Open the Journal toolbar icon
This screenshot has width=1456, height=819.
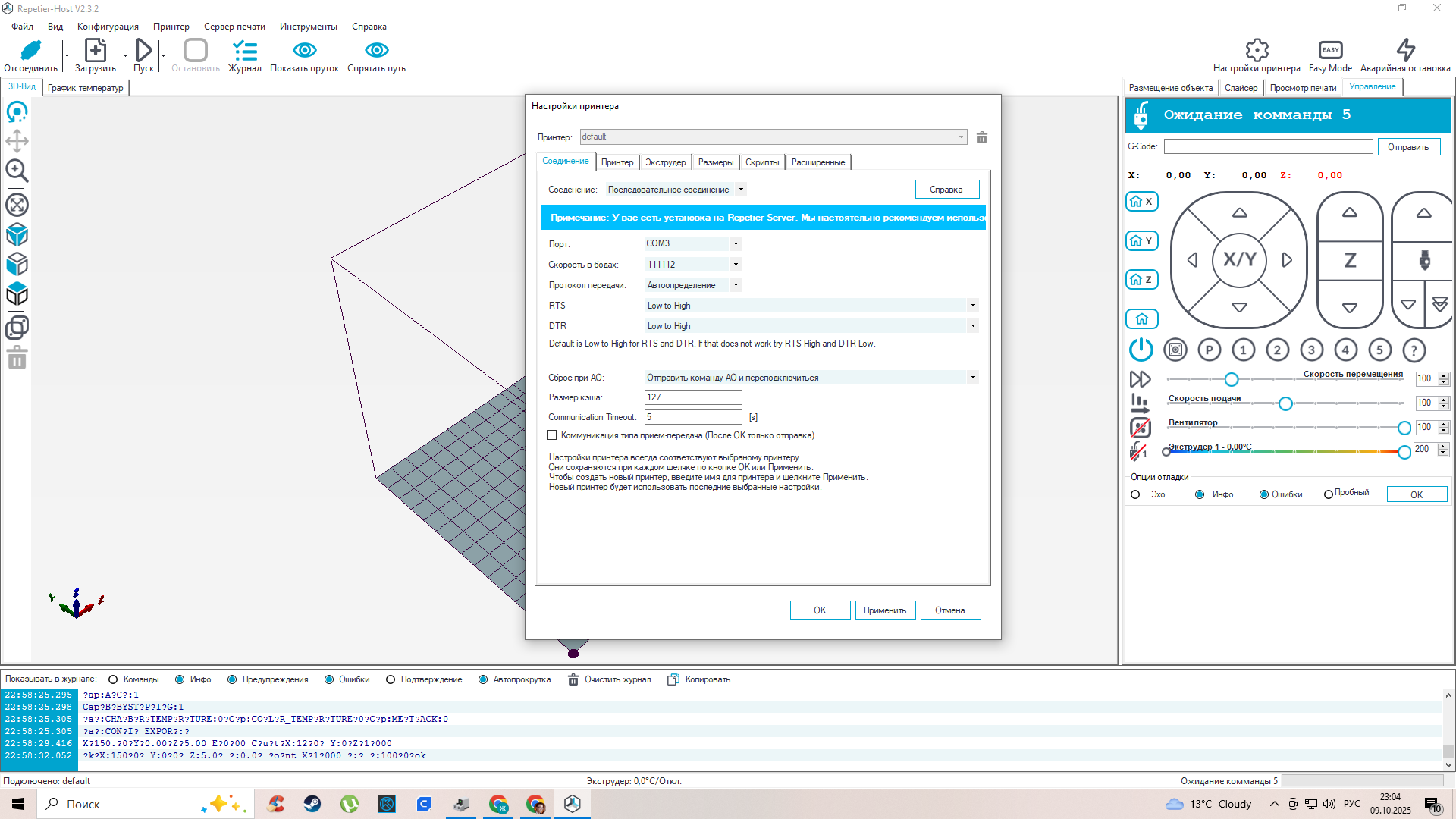click(x=244, y=51)
